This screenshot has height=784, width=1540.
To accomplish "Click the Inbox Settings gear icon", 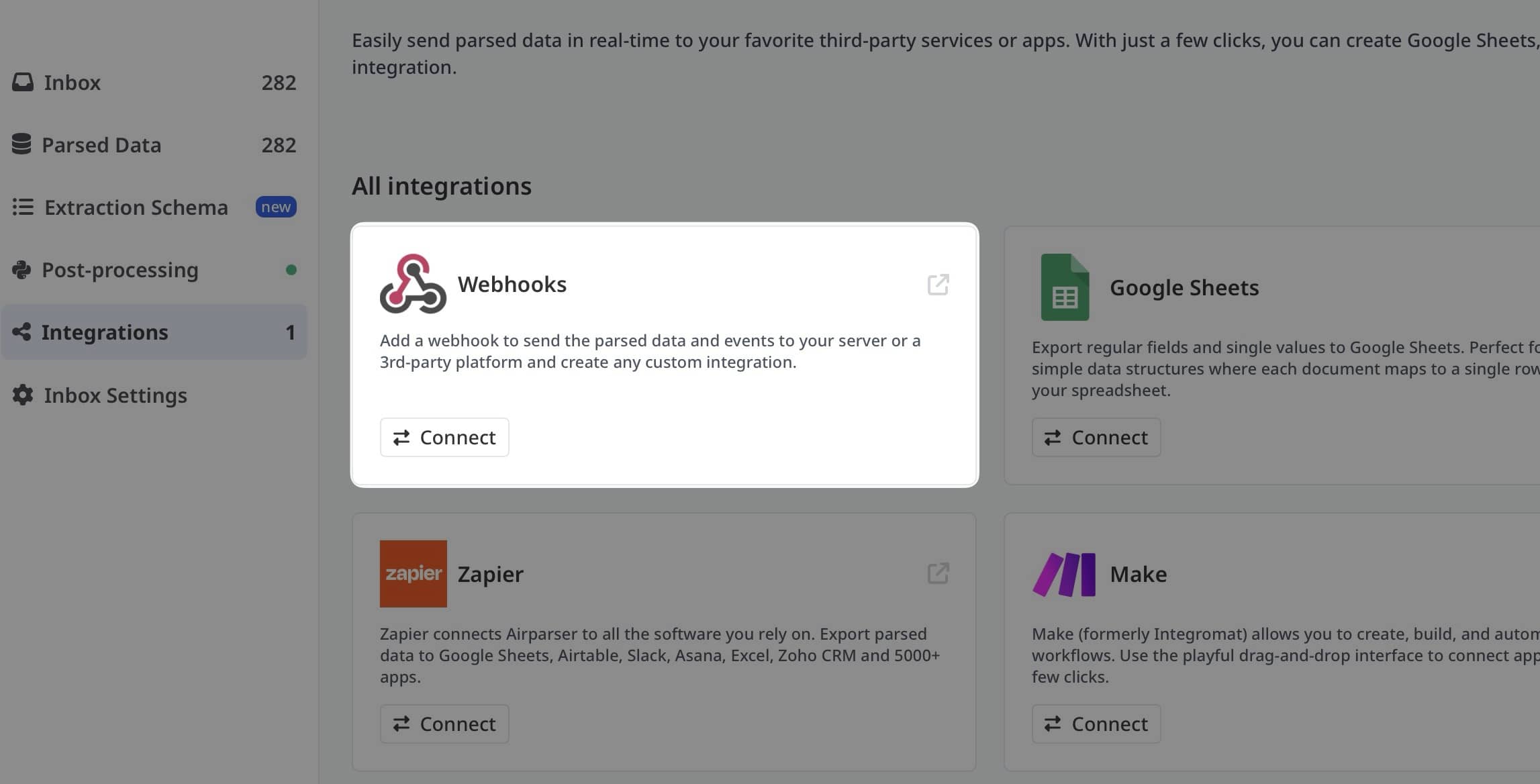I will tap(22, 395).
